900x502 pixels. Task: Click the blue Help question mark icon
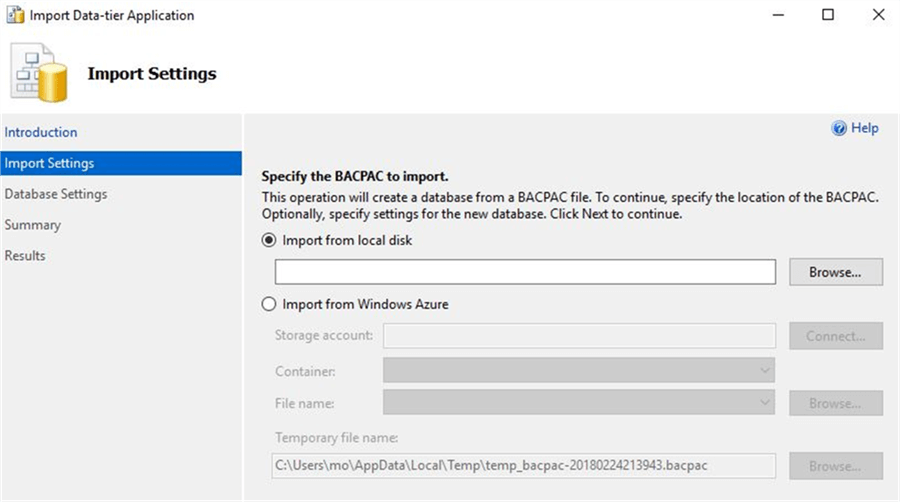point(839,128)
